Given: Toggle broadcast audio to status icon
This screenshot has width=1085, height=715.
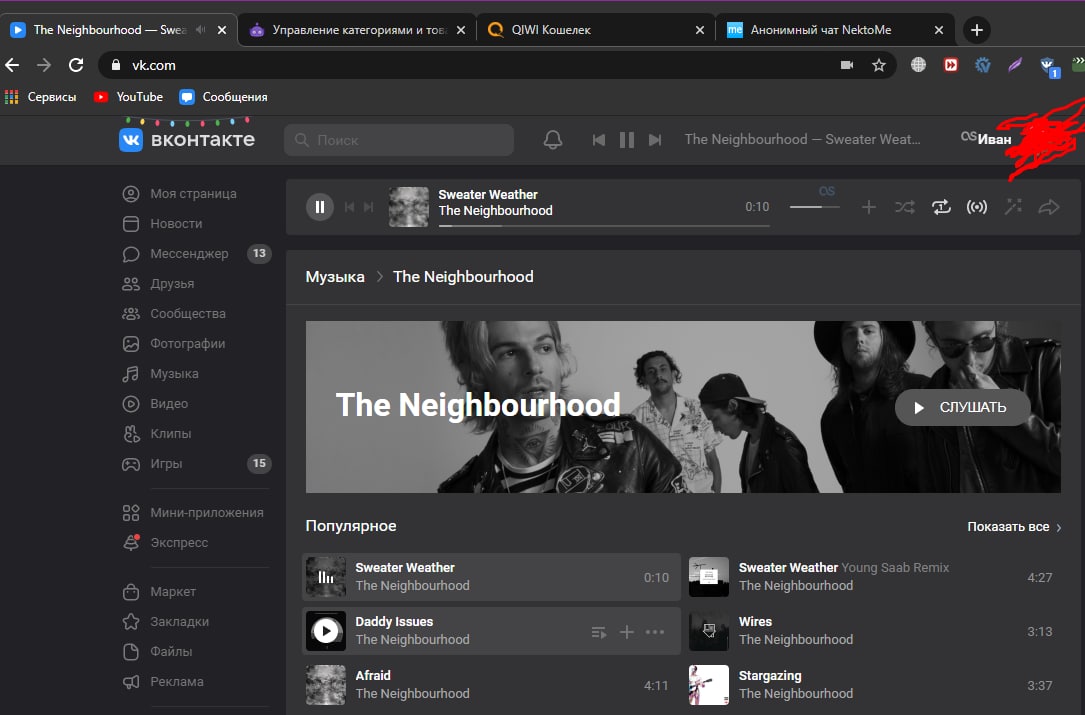Looking at the screenshot, I should (x=977, y=207).
